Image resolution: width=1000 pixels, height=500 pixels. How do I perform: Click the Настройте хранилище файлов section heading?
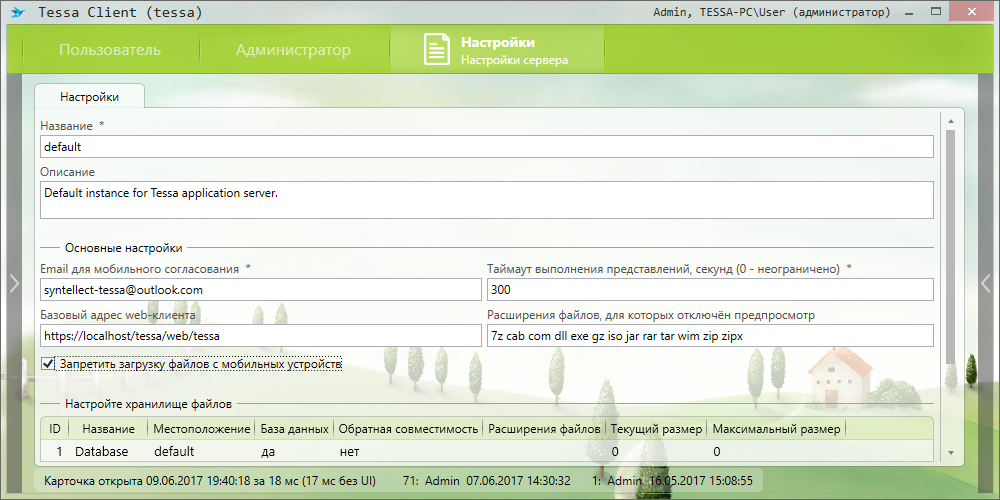(x=149, y=404)
